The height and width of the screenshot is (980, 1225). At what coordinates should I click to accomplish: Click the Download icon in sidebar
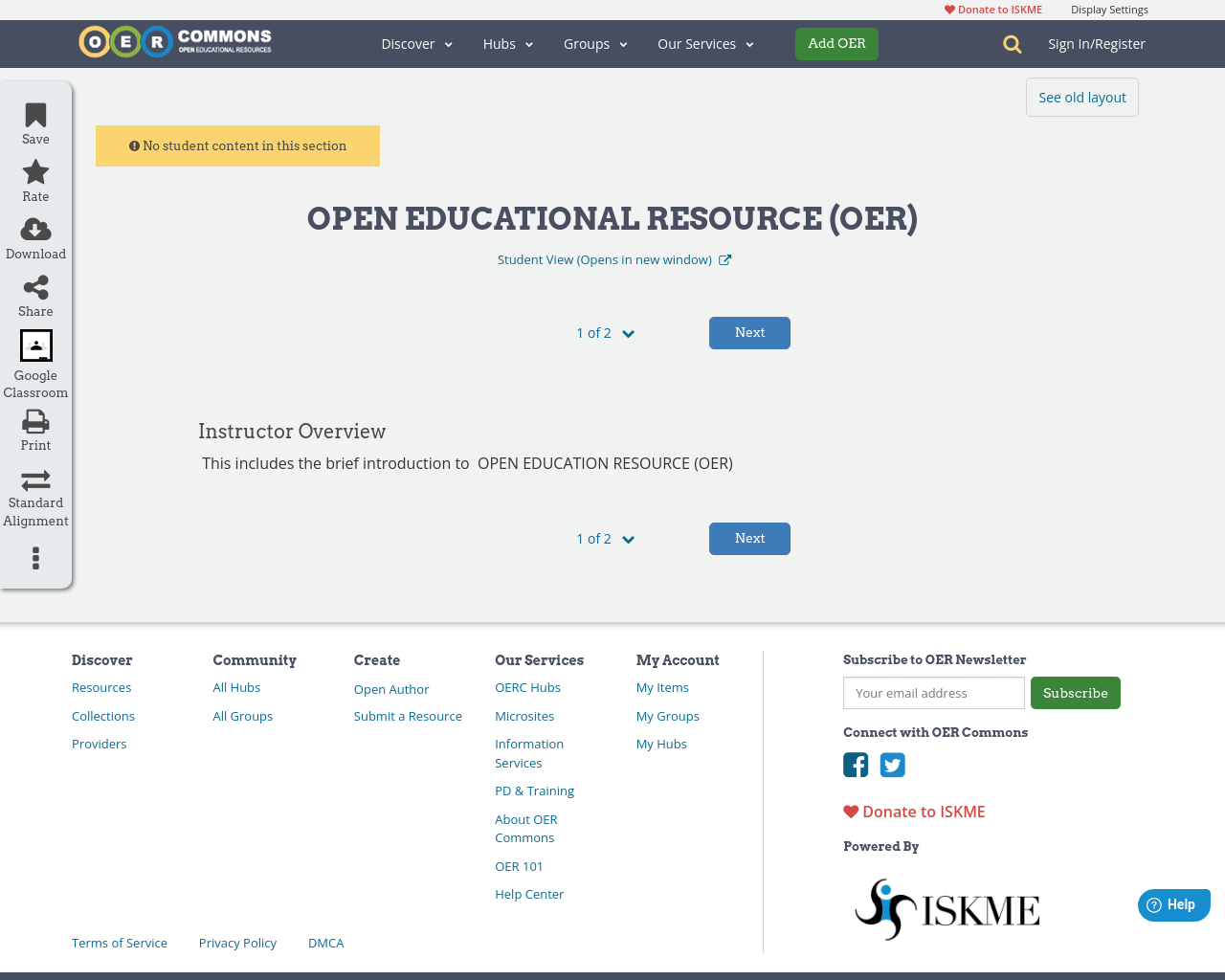(x=35, y=230)
